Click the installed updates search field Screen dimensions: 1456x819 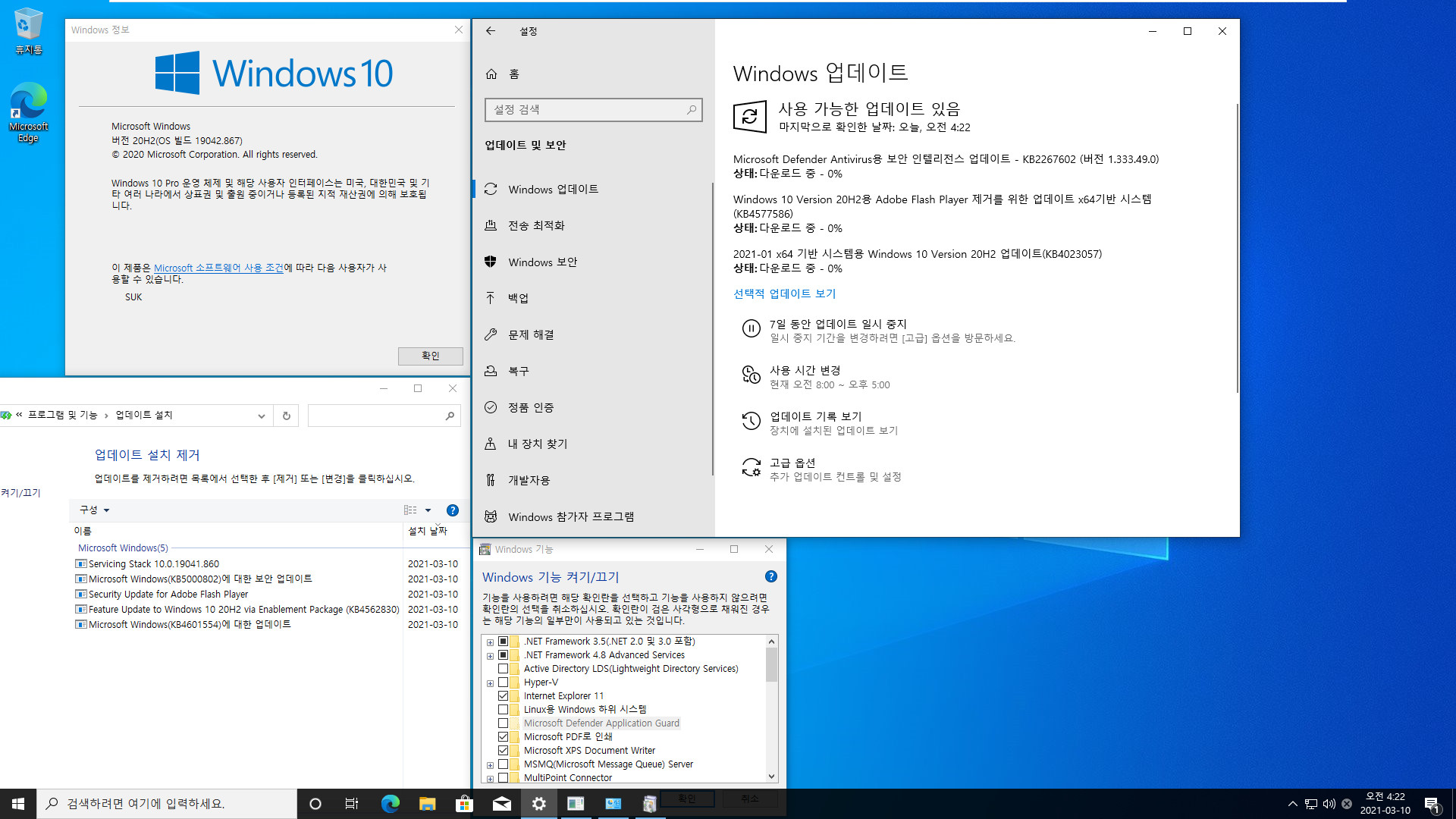[x=384, y=416]
